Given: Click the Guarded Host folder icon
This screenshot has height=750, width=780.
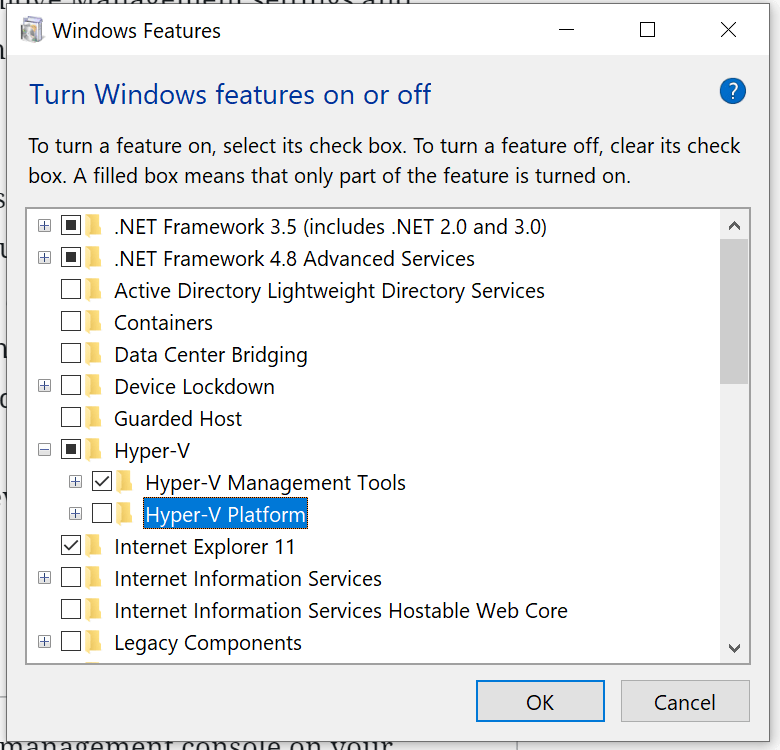Looking at the screenshot, I should 93,418.
